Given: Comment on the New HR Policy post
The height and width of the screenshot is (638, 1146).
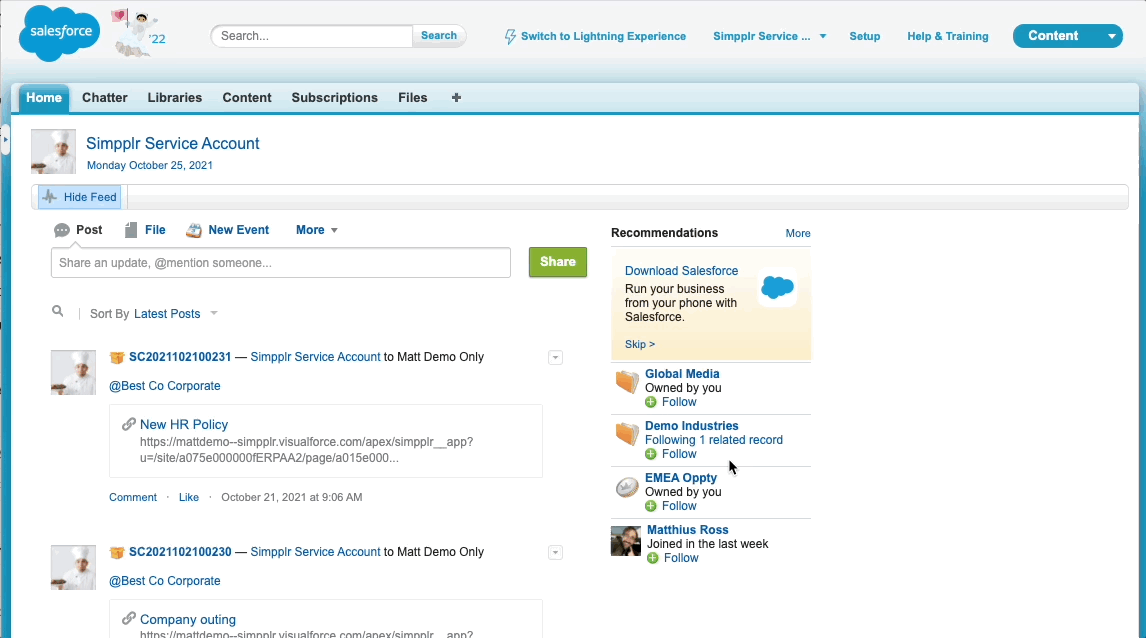Looking at the screenshot, I should (133, 497).
